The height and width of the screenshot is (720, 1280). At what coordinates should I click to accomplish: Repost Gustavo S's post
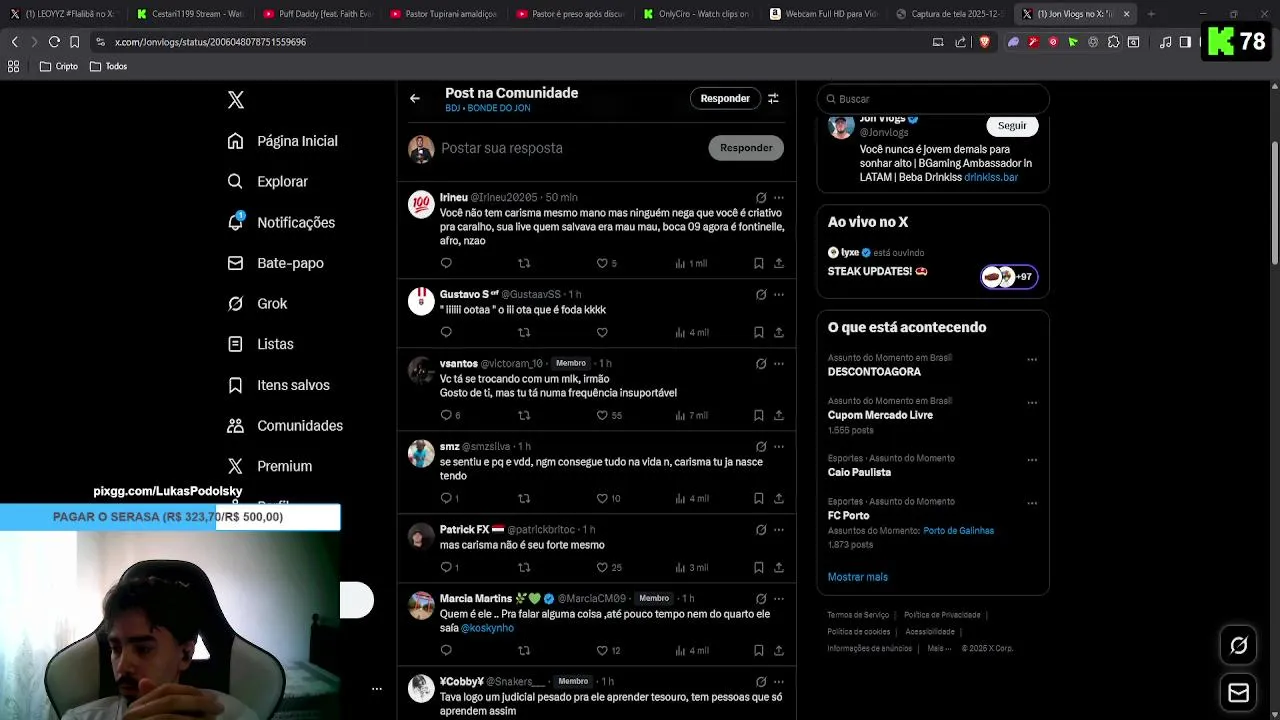click(524, 332)
